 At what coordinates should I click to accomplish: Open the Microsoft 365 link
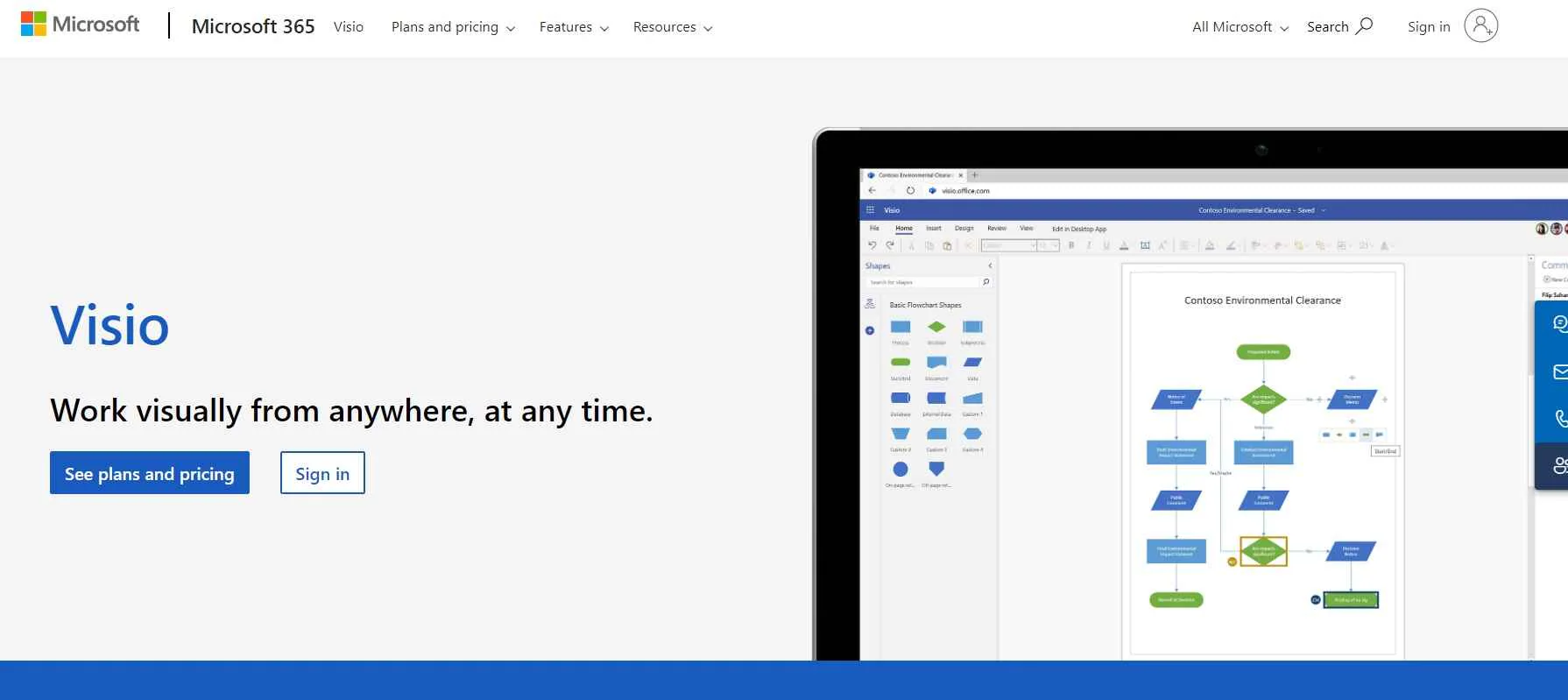(x=253, y=26)
